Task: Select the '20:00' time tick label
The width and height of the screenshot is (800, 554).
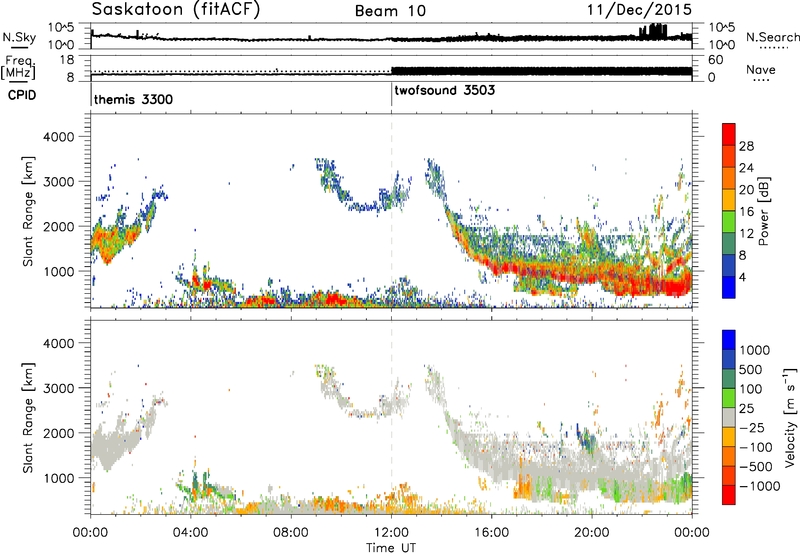Action: (591, 533)
